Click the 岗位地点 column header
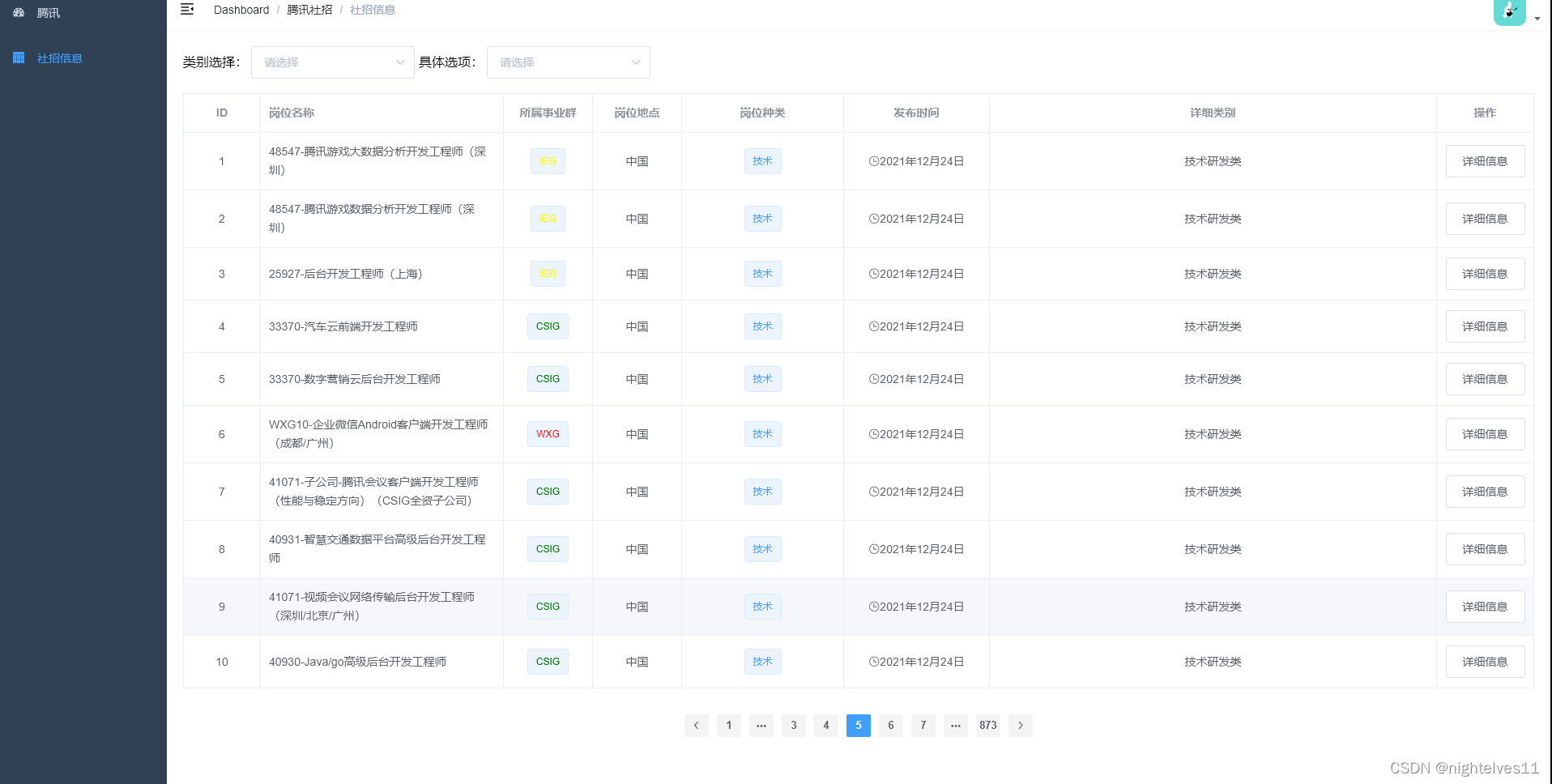Screen dimensions: 1552x784 (637, 113)
